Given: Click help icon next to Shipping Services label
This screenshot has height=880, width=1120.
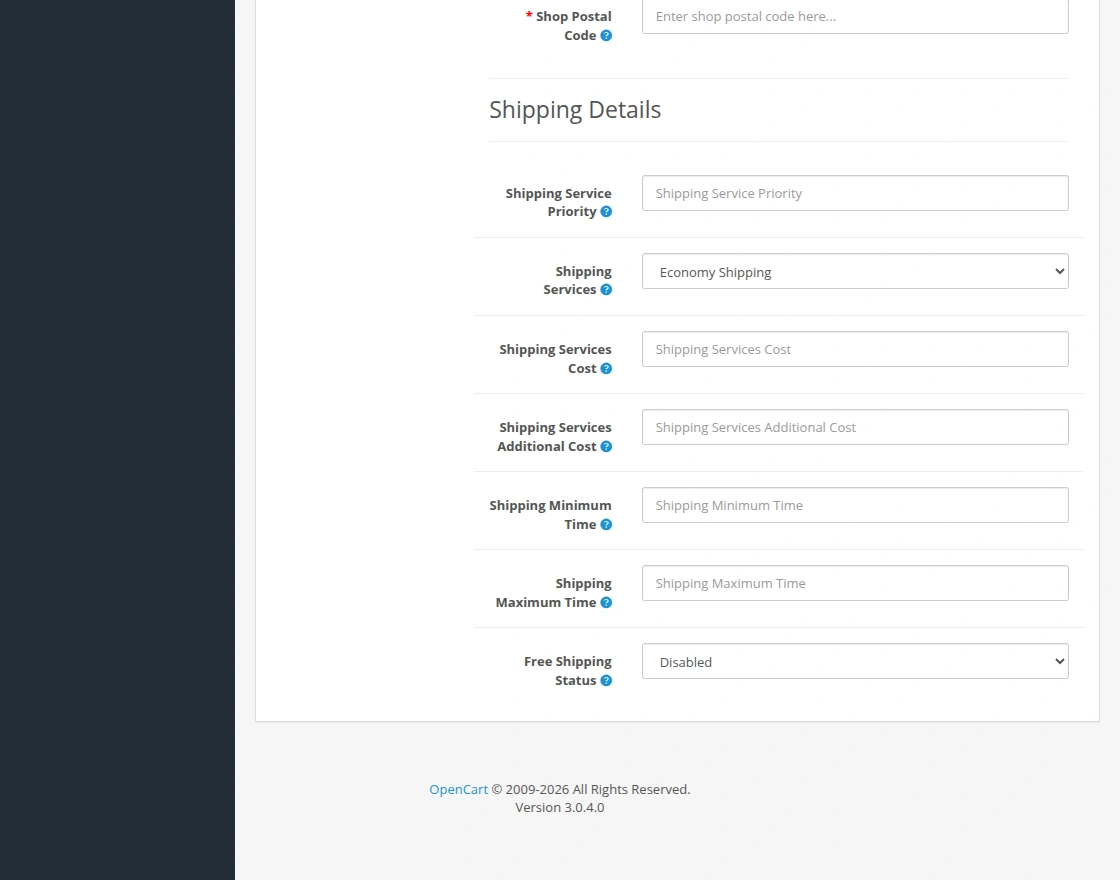Looking at the screenshot, I should (606, 289).
